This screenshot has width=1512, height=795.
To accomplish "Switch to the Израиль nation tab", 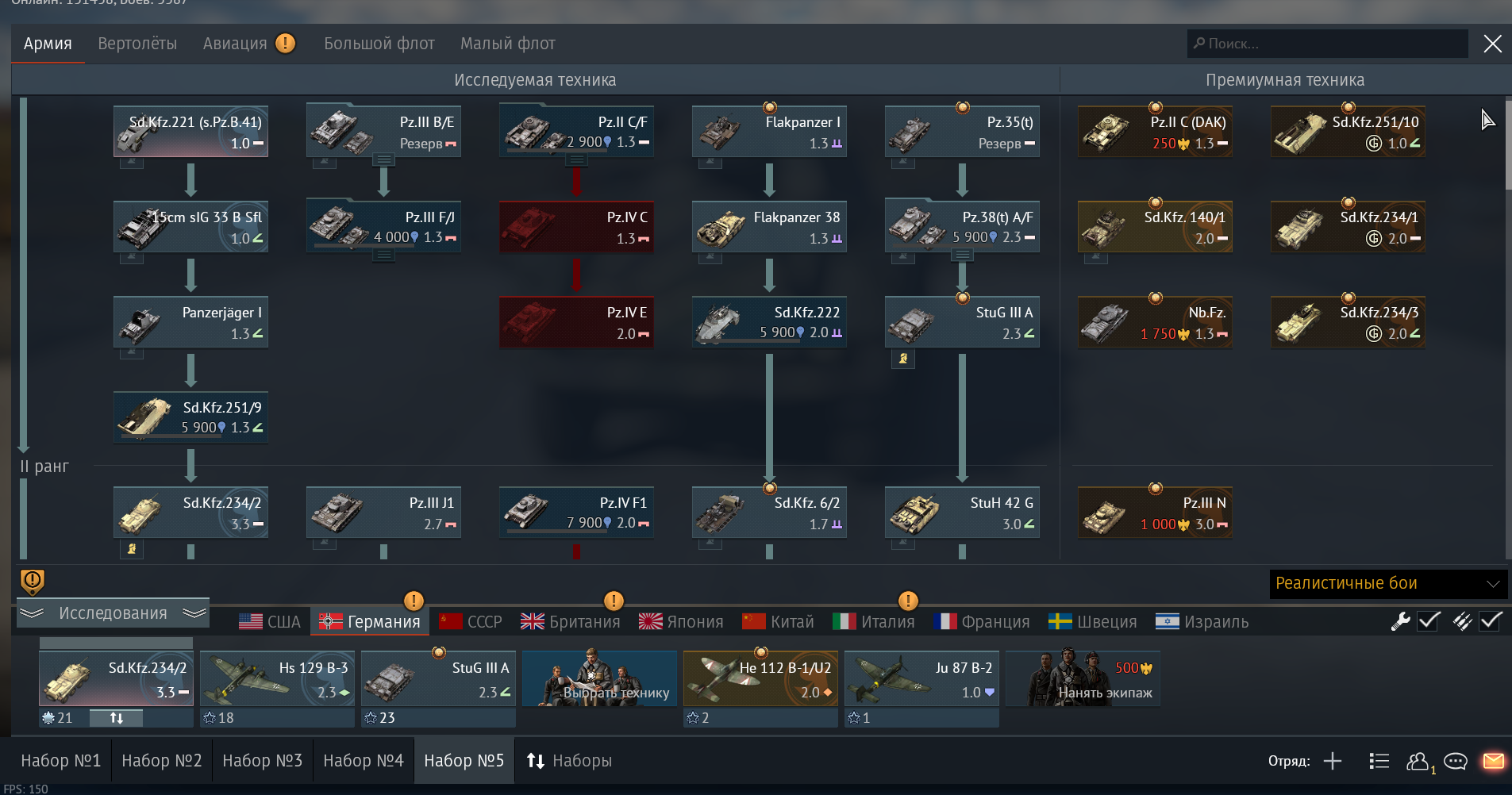I will (x=1202, y=622).
